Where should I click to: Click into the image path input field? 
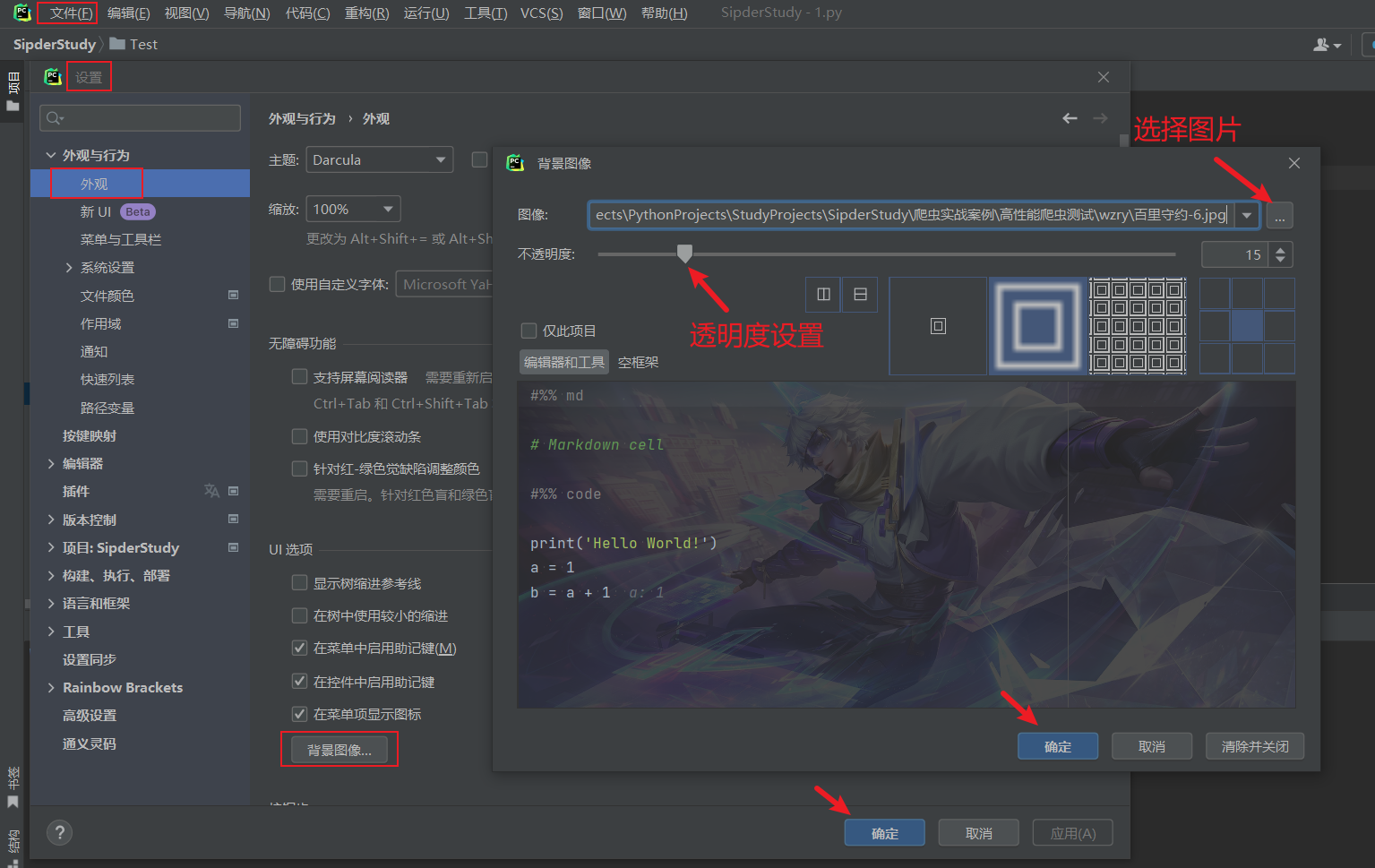pos(912,215)
